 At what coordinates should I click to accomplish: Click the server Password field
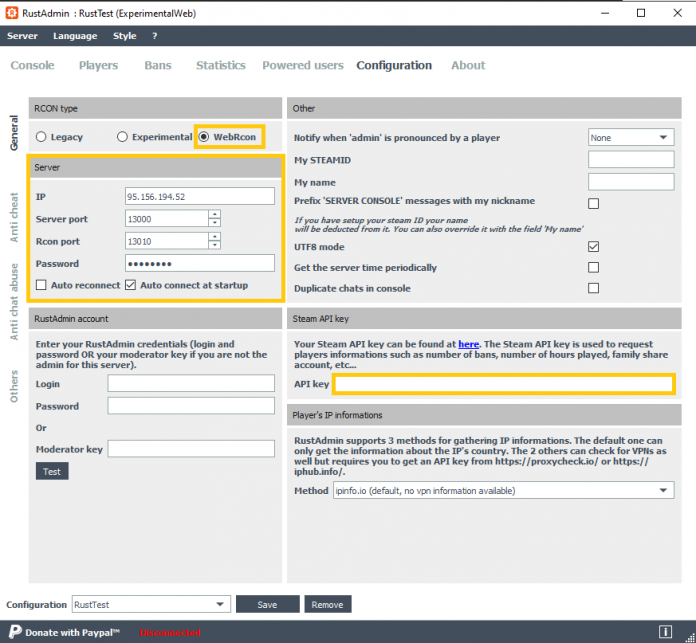(200, 263)
